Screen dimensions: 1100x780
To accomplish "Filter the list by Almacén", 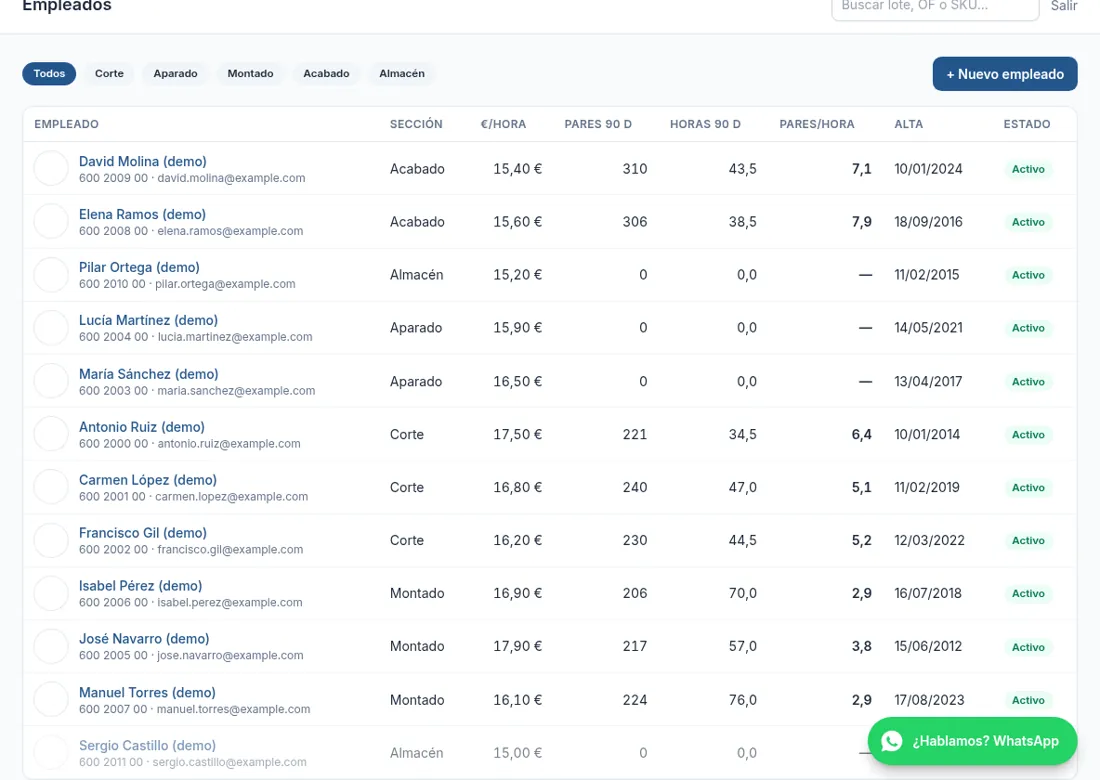I will (402, 74).
